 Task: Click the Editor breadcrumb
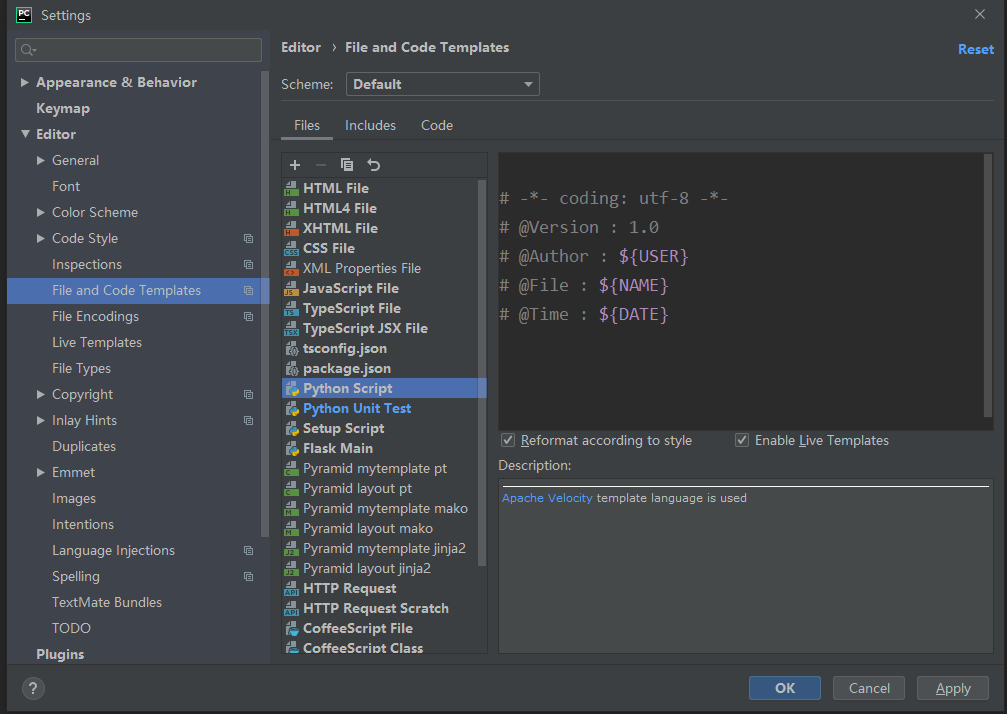pos(301,48)
